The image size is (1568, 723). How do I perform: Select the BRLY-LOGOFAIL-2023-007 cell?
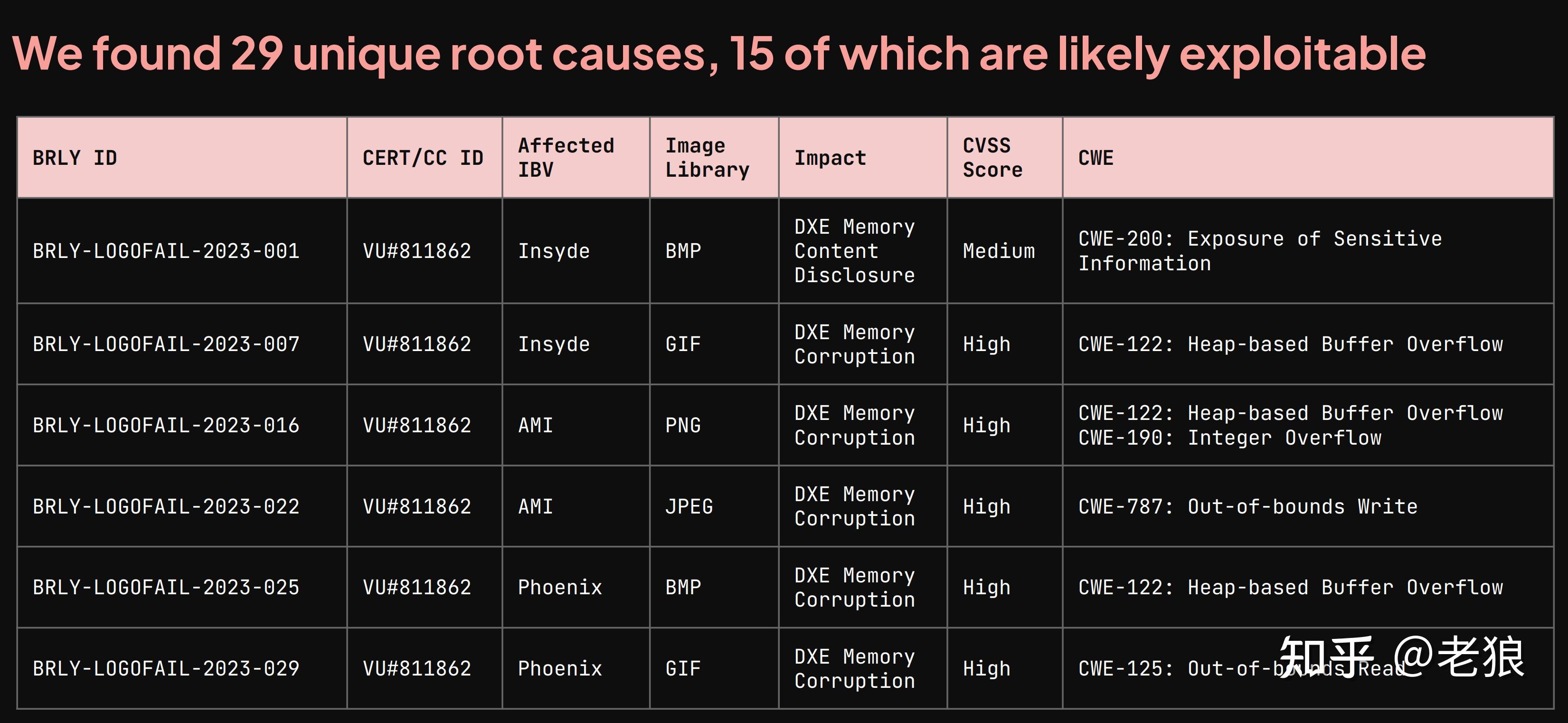tap(166, 344)
